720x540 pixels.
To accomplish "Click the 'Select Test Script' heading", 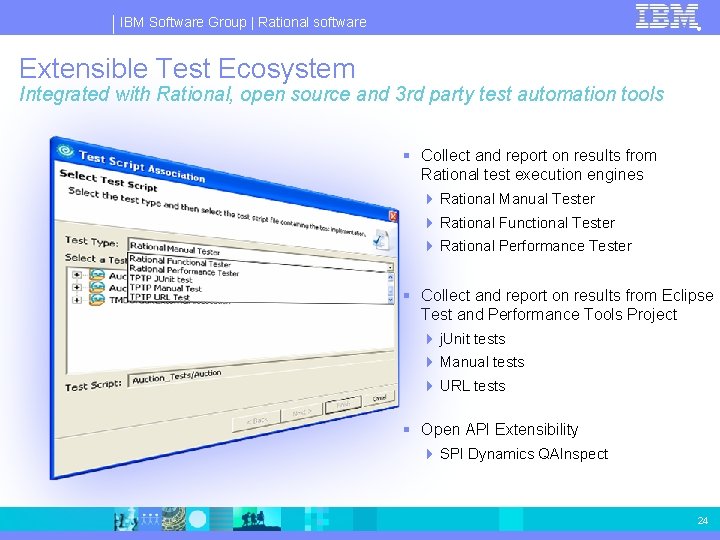I will tap(108, 180).
